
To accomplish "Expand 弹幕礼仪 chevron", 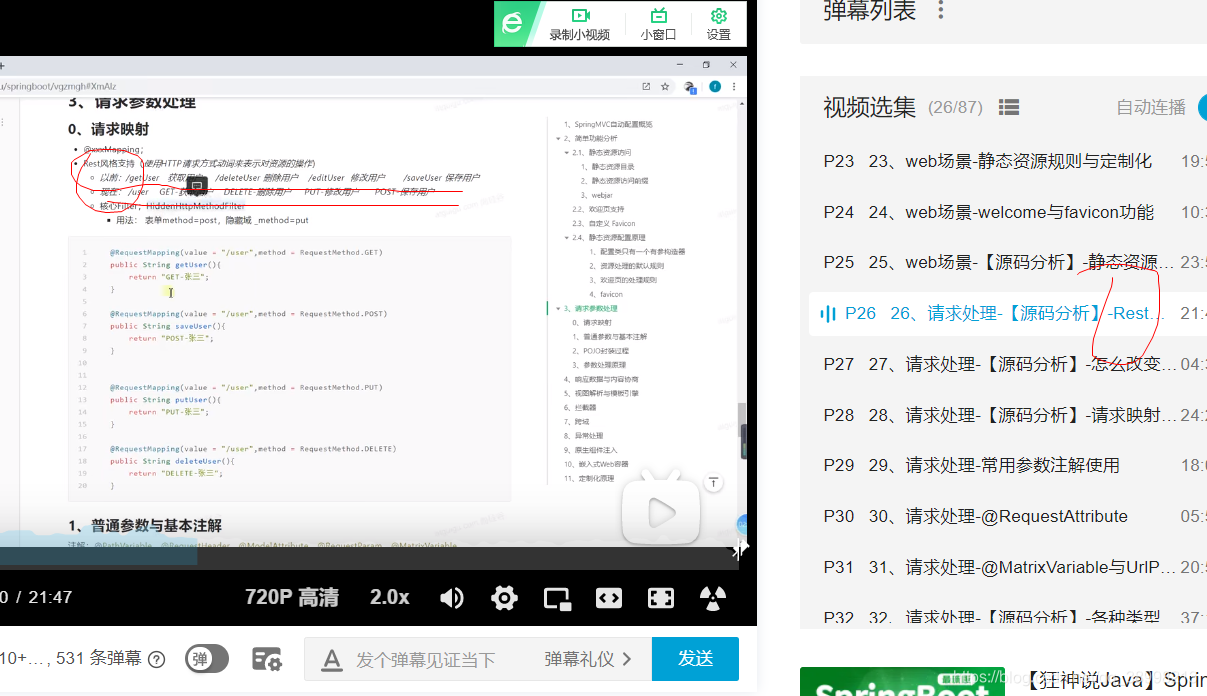I will point(627,659).
